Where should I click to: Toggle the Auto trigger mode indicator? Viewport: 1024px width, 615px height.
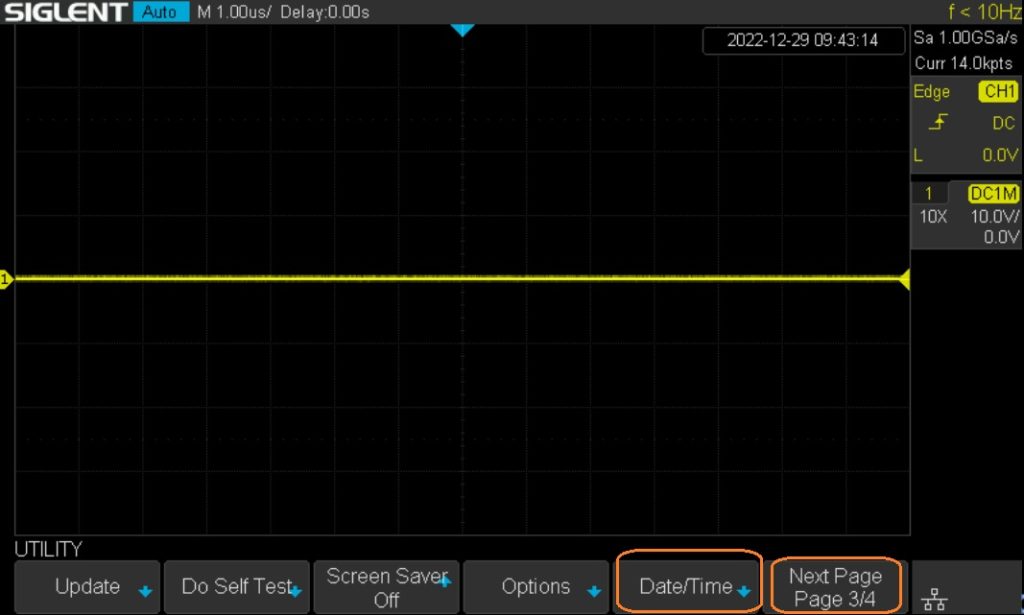[x=160, y=12]
